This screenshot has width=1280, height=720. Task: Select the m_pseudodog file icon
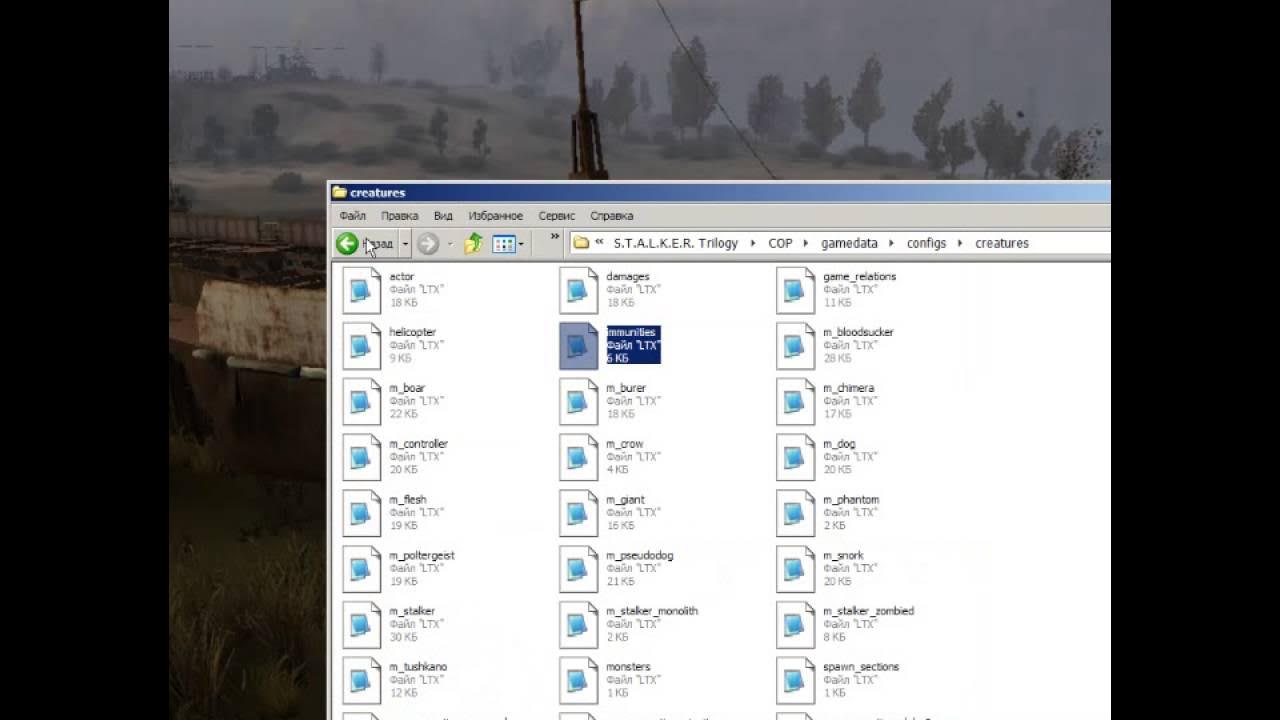click(x=578, y=570)
